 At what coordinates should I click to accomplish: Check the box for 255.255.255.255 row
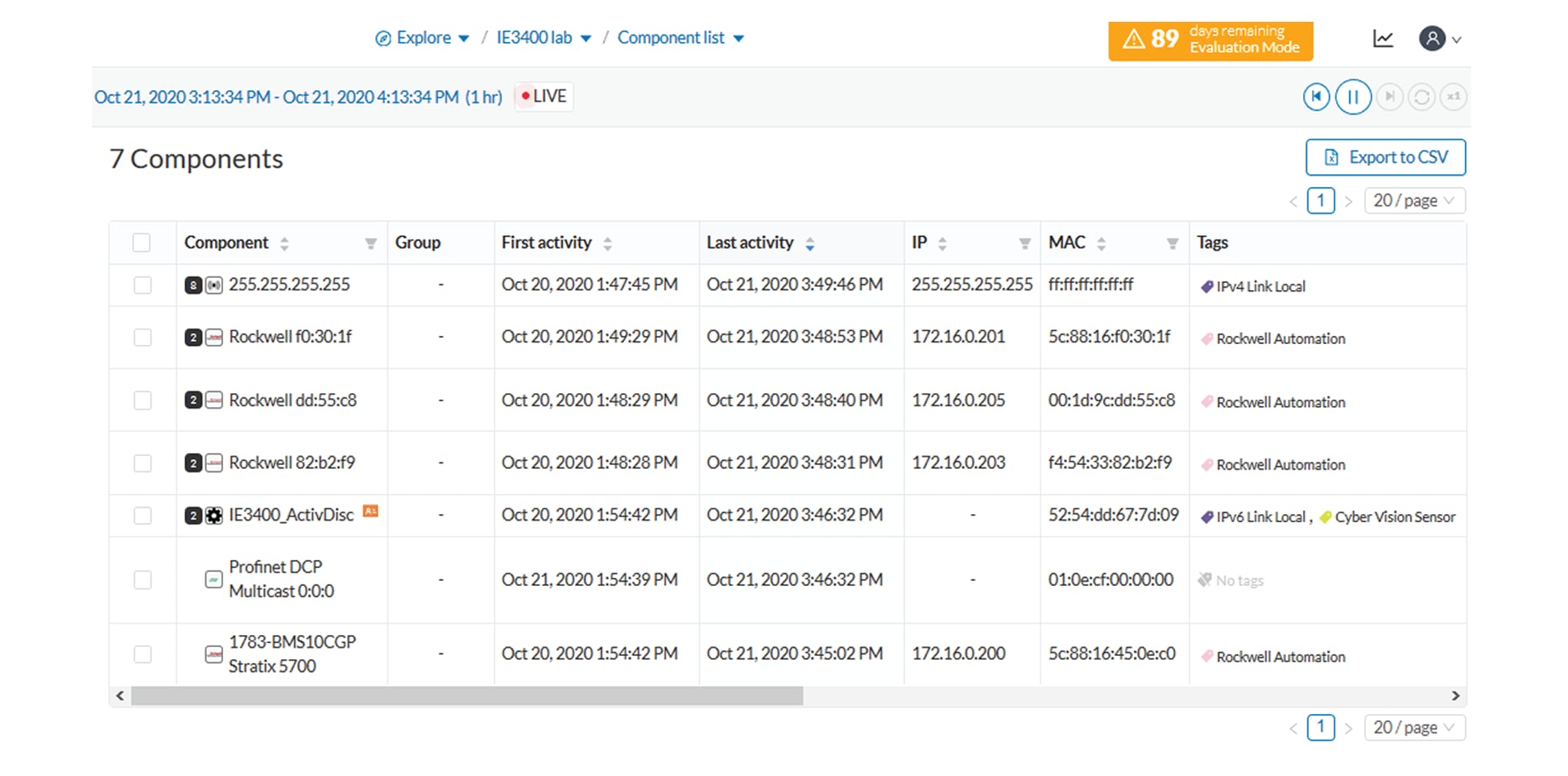[x=143, y=285]
